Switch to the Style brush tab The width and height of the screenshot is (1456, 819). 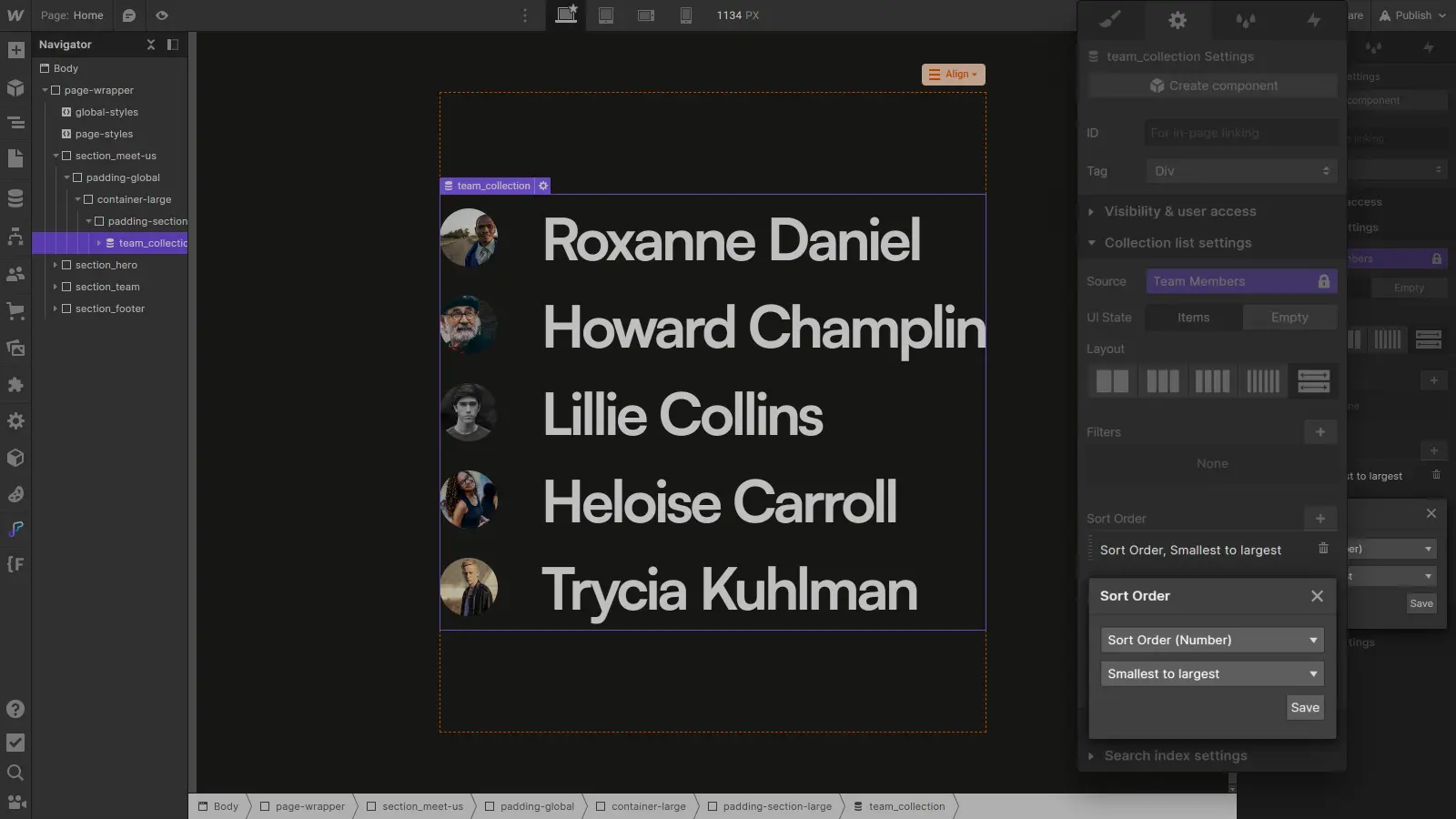coord(1110,19)
